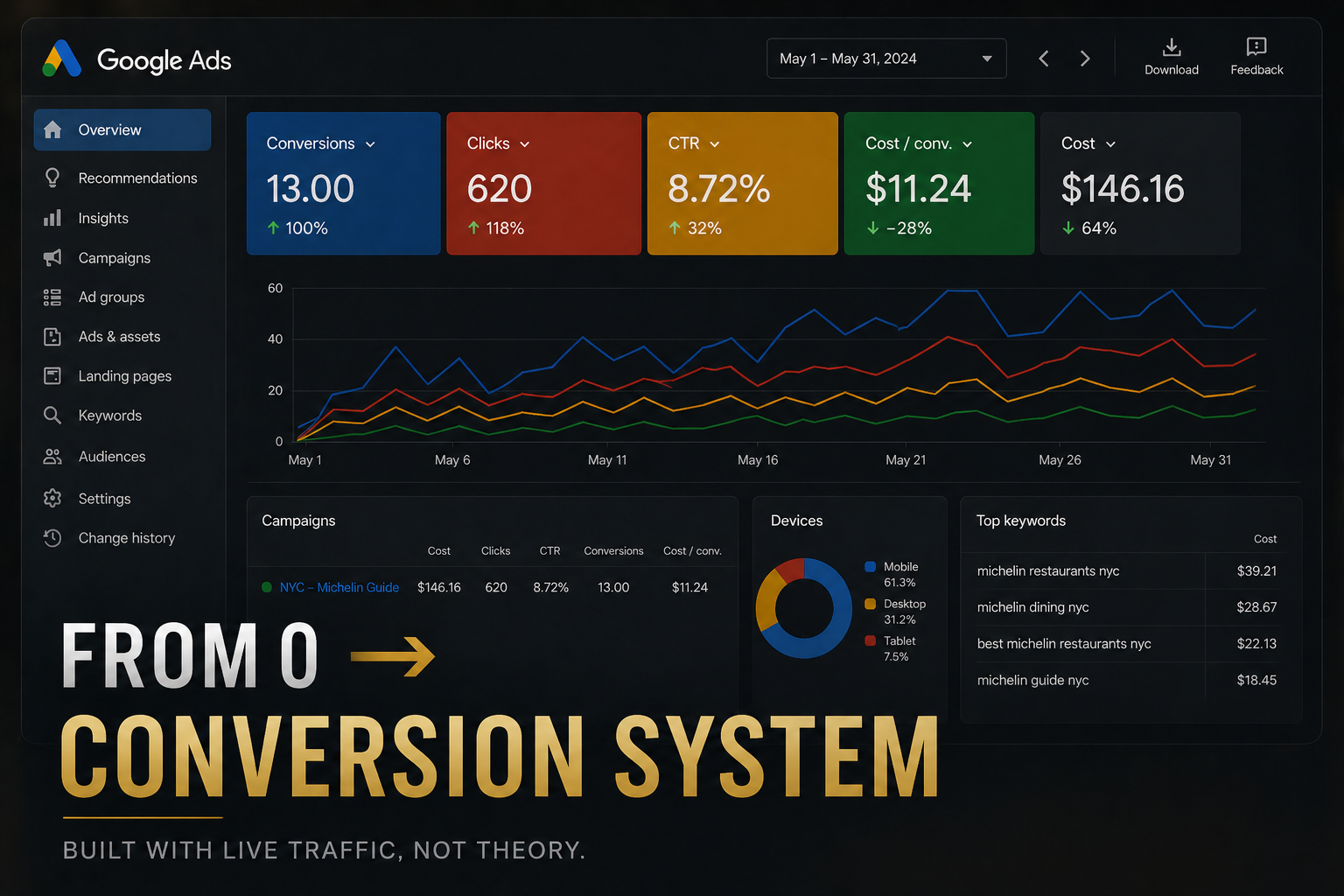Click the Settings gear icon
The image size is (1344, 896).
(52, 498)
